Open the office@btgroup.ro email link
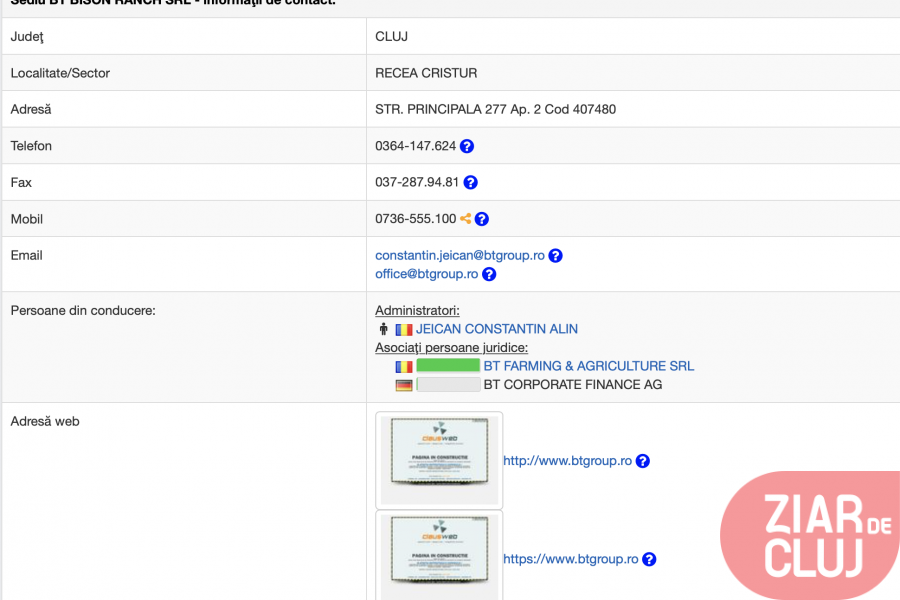Screen dimensions: 900x600 [426, 274]
